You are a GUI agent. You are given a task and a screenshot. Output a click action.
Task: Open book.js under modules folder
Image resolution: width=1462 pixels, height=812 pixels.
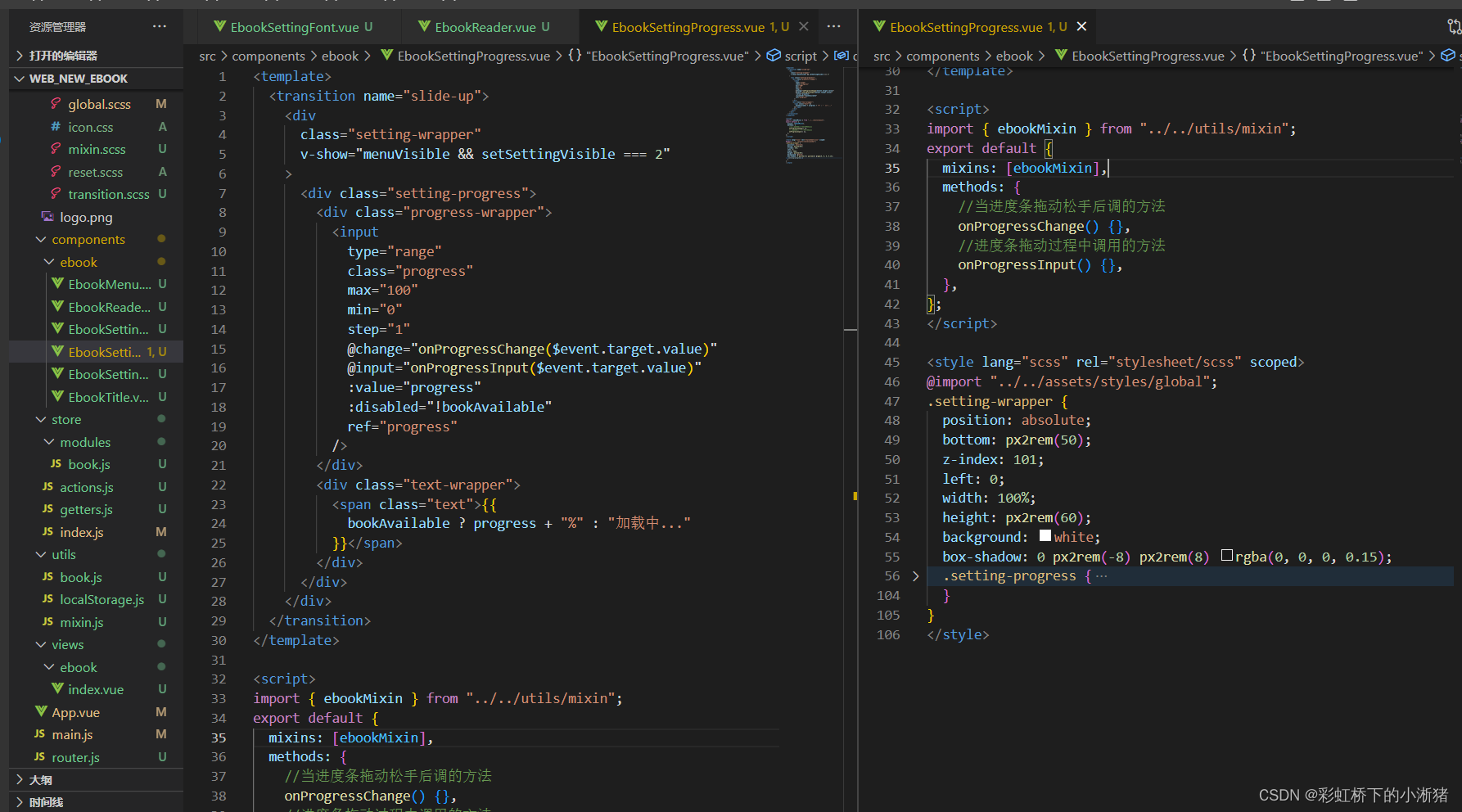coord(89,464)
